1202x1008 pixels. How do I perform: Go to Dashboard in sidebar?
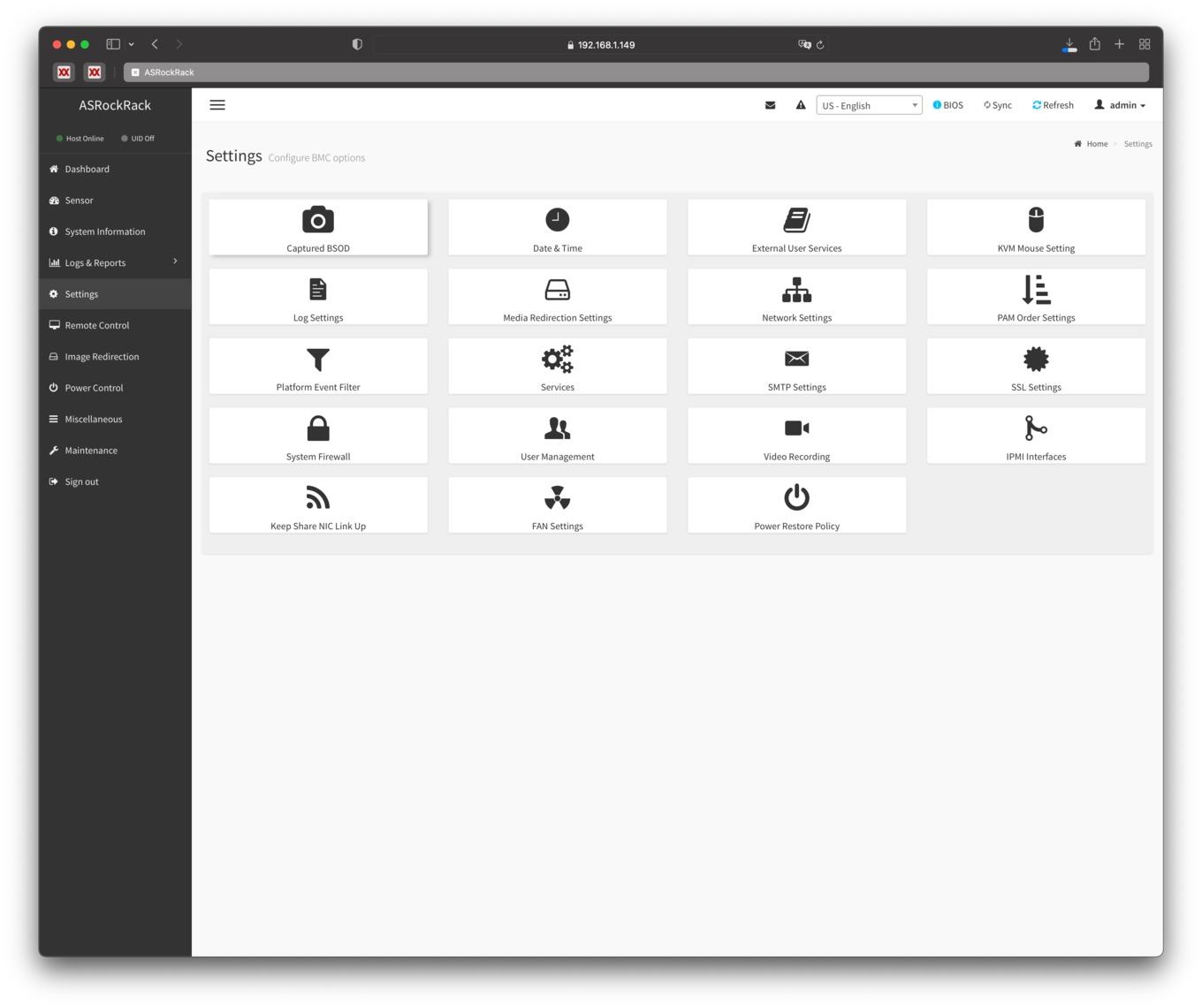click(x=115, y=169)
